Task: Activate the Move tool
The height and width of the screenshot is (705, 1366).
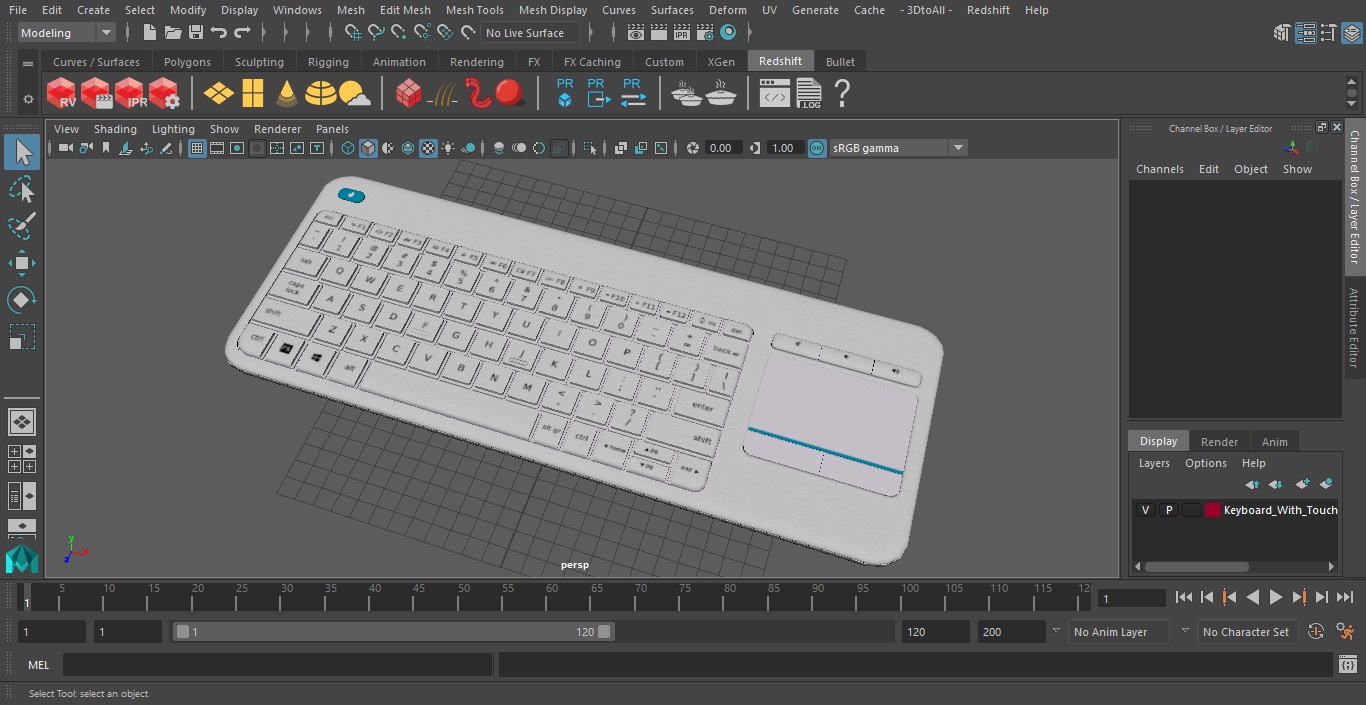Action: pyautogui.click(x=22, y=263)
